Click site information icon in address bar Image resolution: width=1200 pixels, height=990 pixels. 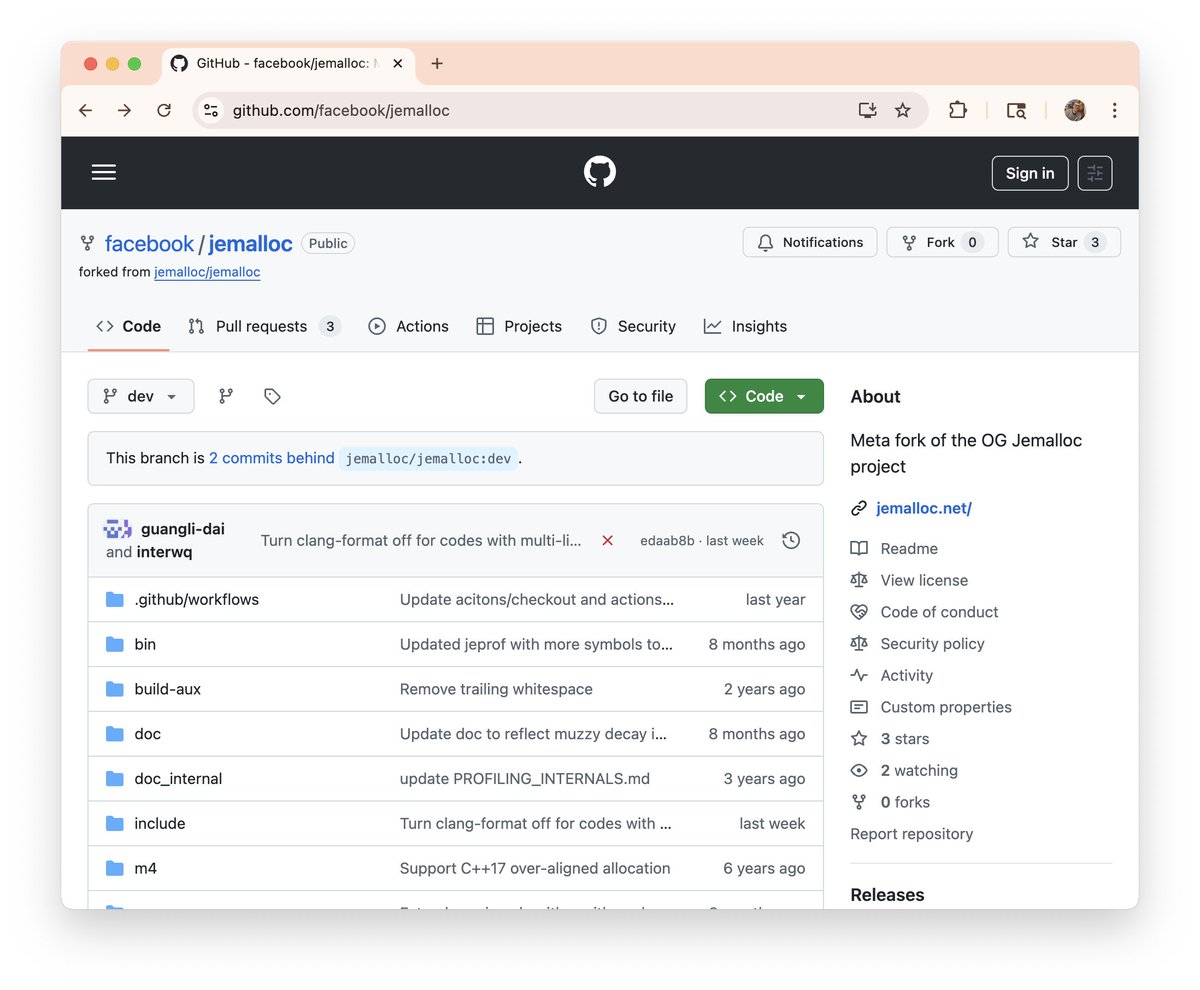[x=211, y=110]
